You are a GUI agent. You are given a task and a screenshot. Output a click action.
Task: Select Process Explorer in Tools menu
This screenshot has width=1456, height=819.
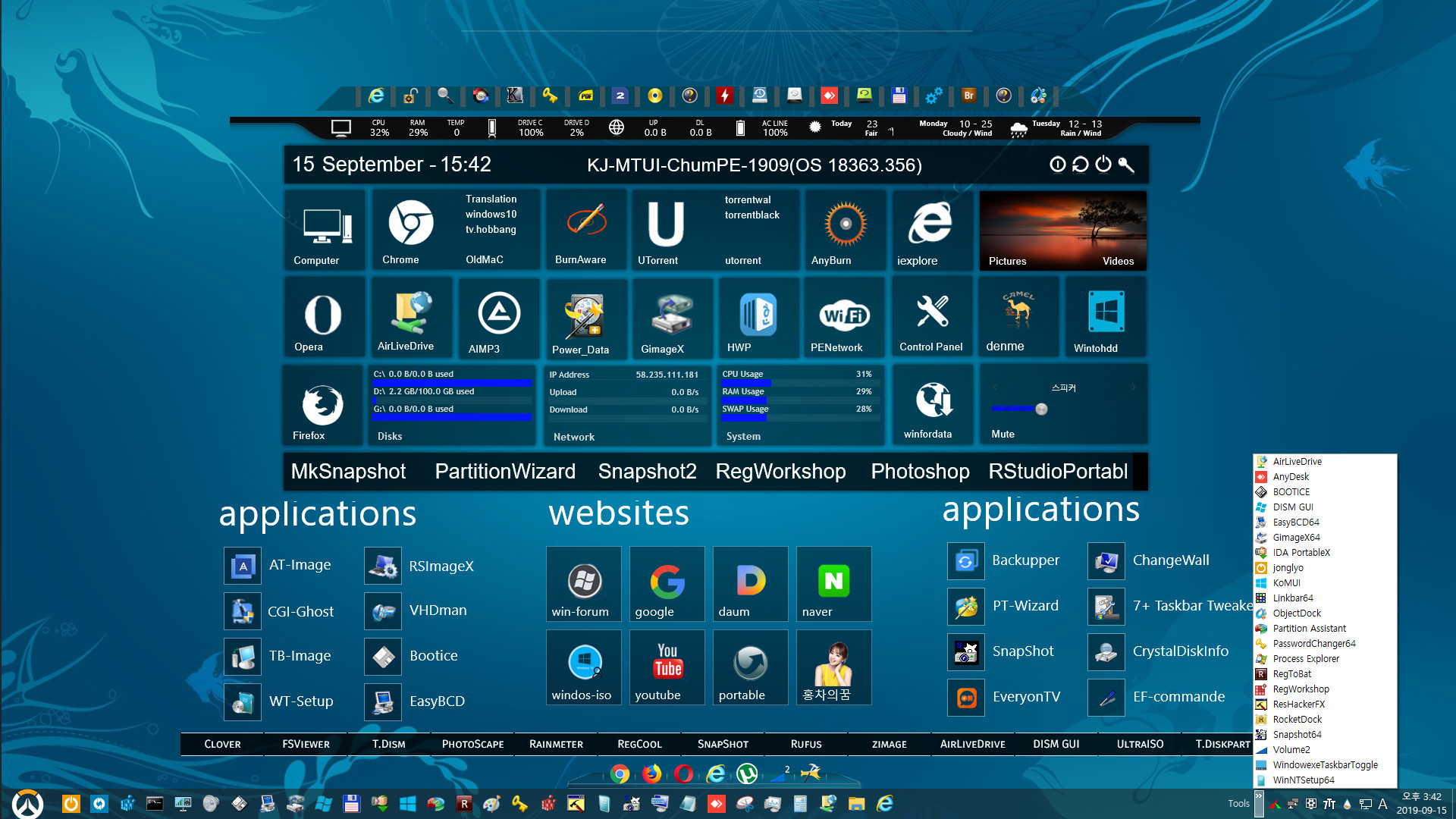[1324, 659]
